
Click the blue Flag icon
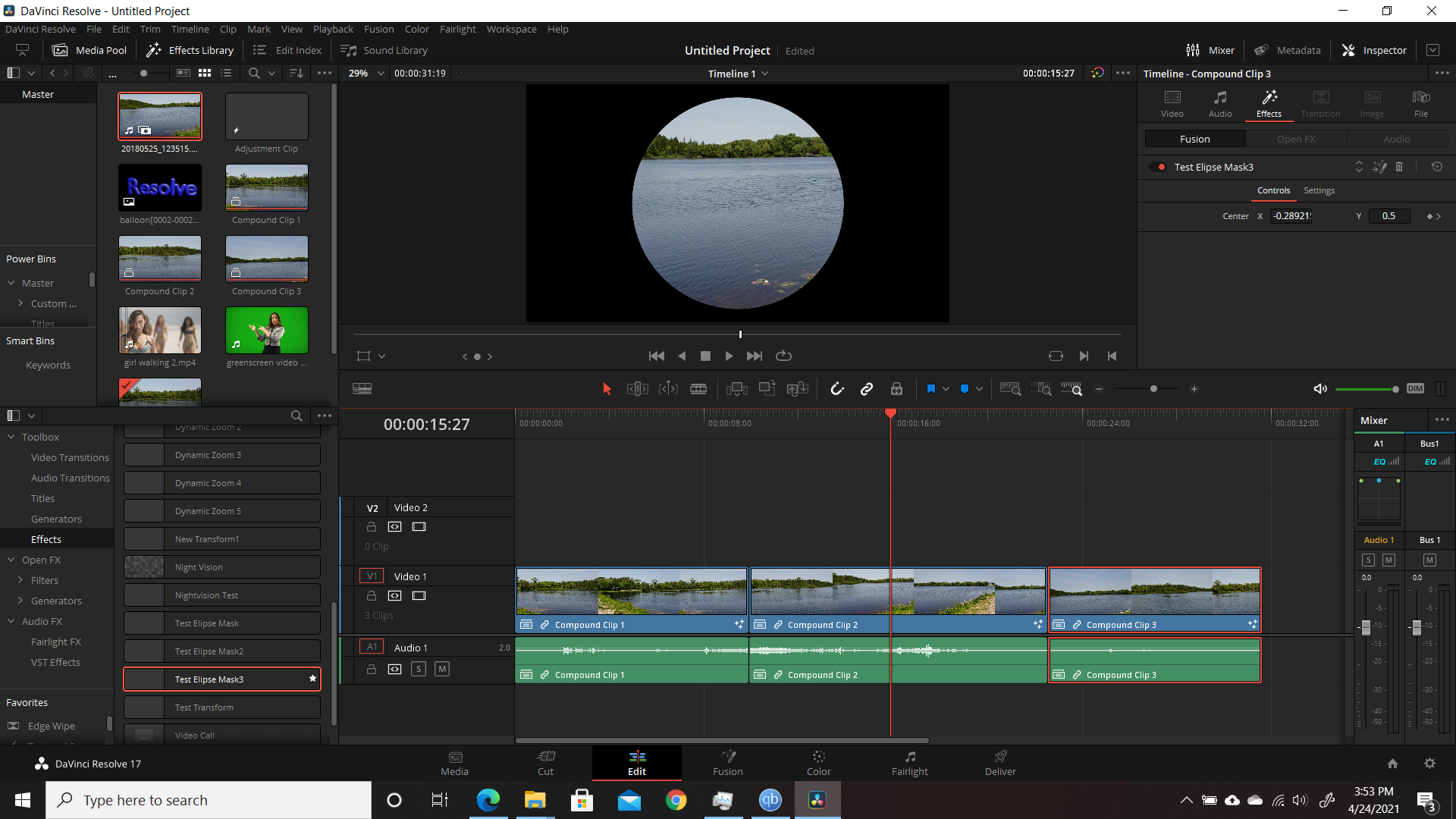click(931, 389)
